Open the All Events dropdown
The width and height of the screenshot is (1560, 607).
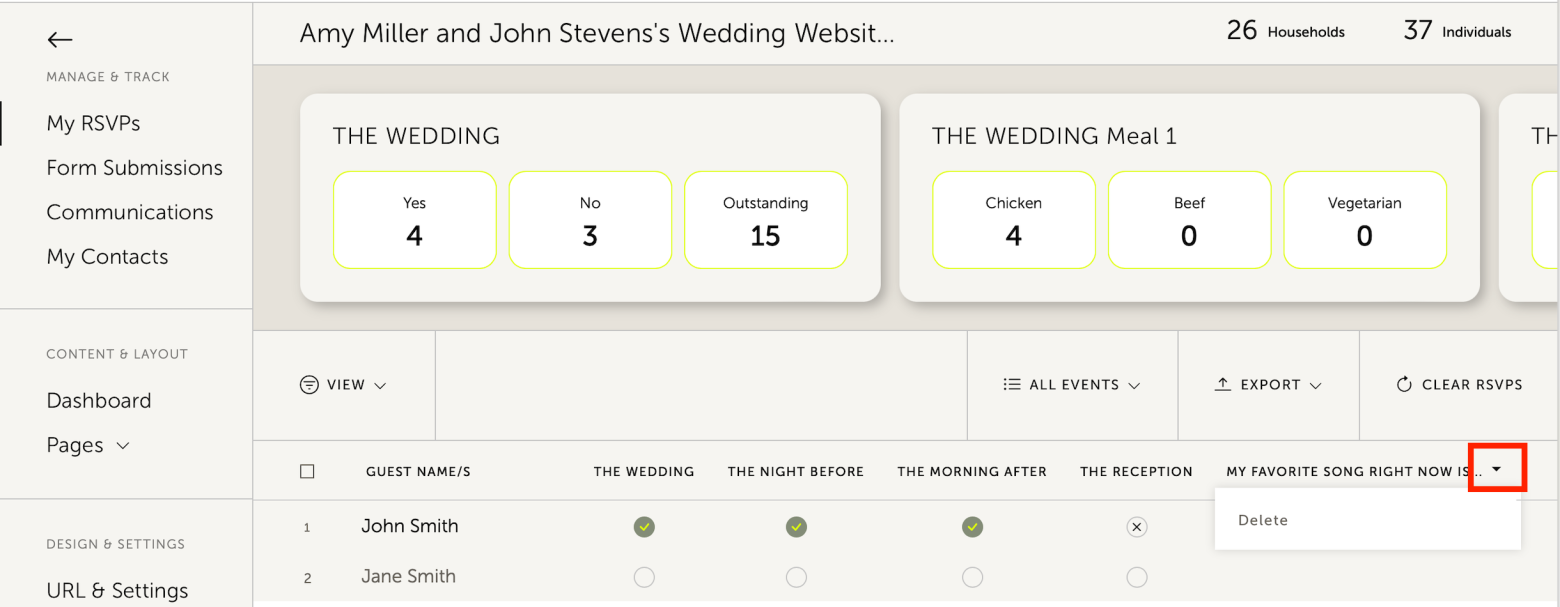click(1073, 385)
